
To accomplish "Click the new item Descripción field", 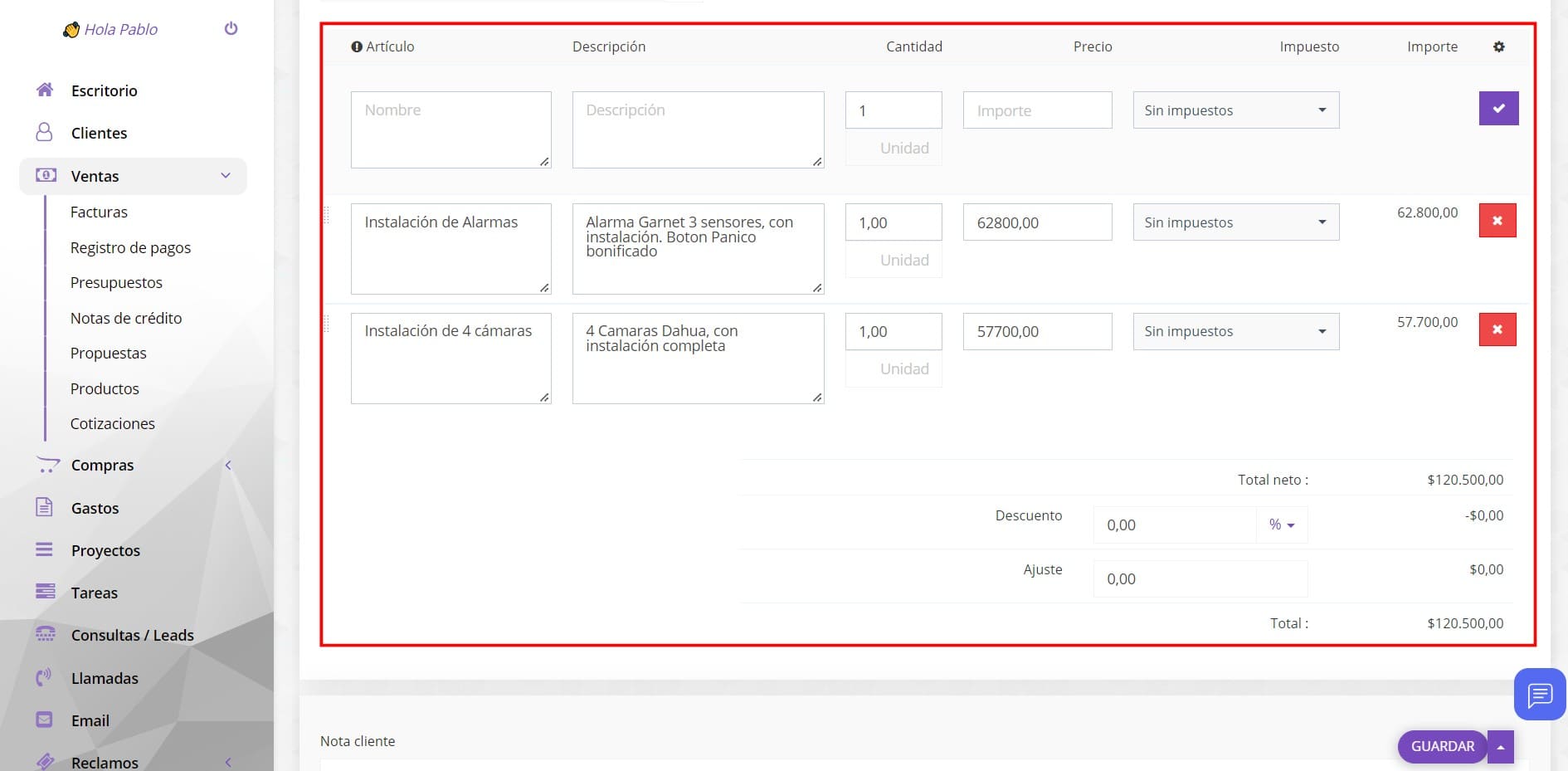I will coord(698,129).
